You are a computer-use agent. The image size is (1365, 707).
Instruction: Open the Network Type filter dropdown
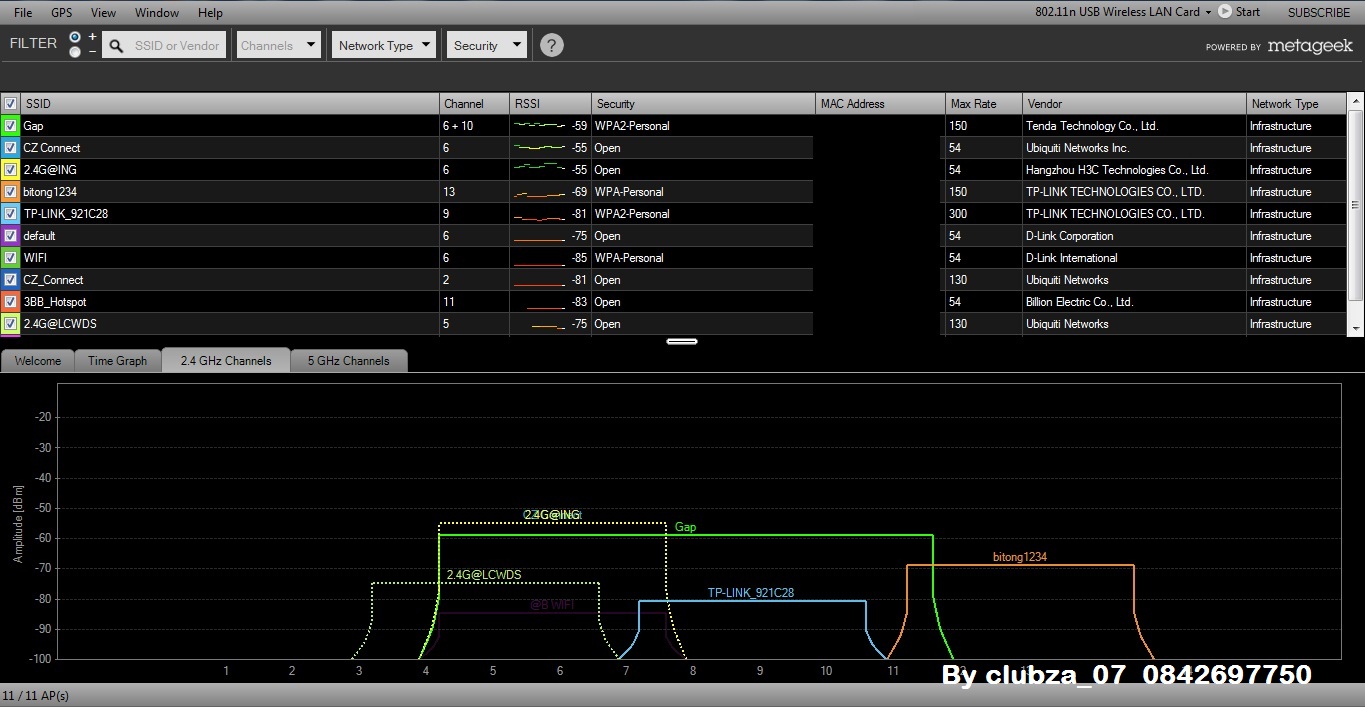[385, 45]
